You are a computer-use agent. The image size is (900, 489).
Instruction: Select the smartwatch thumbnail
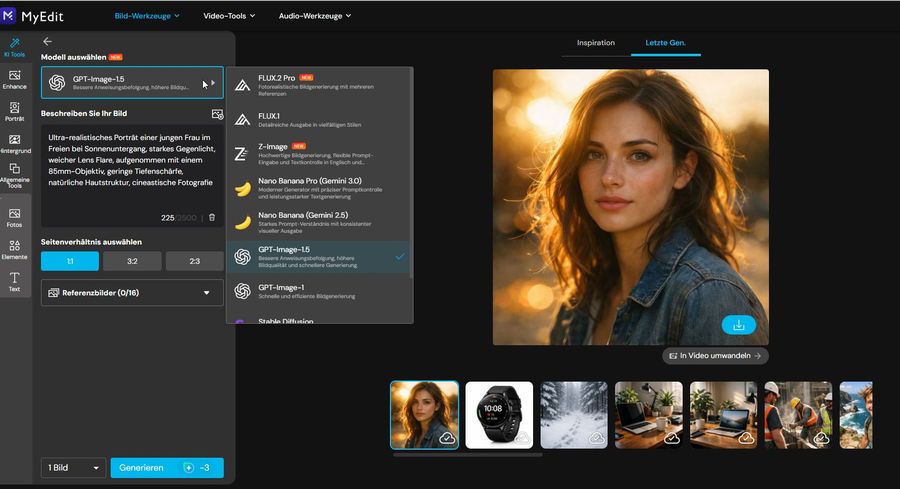[x=499, y=415]
